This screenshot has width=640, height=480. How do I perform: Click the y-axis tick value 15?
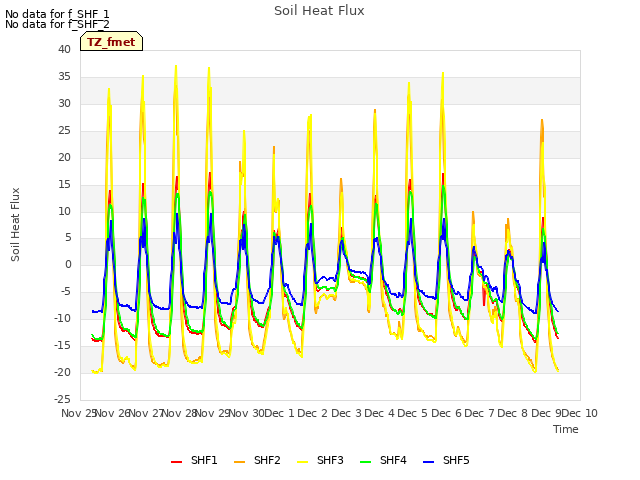(x=64, y=184)
